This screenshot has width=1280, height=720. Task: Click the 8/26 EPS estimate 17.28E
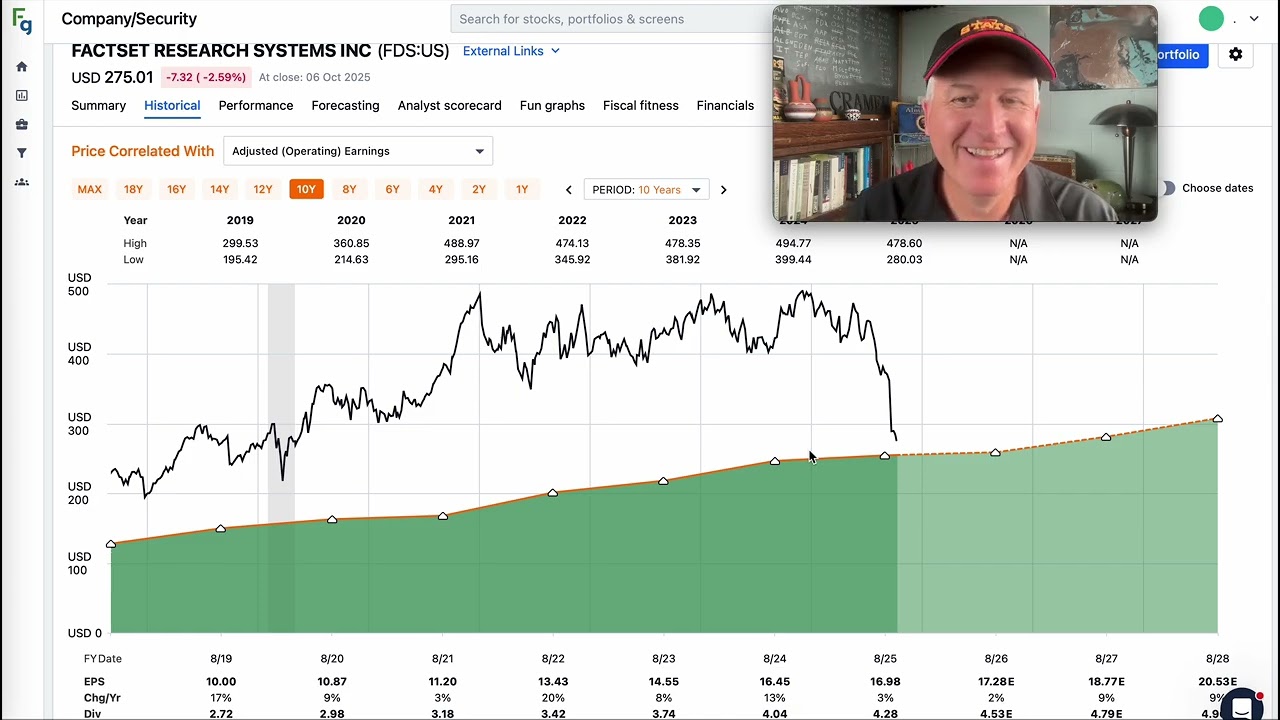(x=996, y=682)
